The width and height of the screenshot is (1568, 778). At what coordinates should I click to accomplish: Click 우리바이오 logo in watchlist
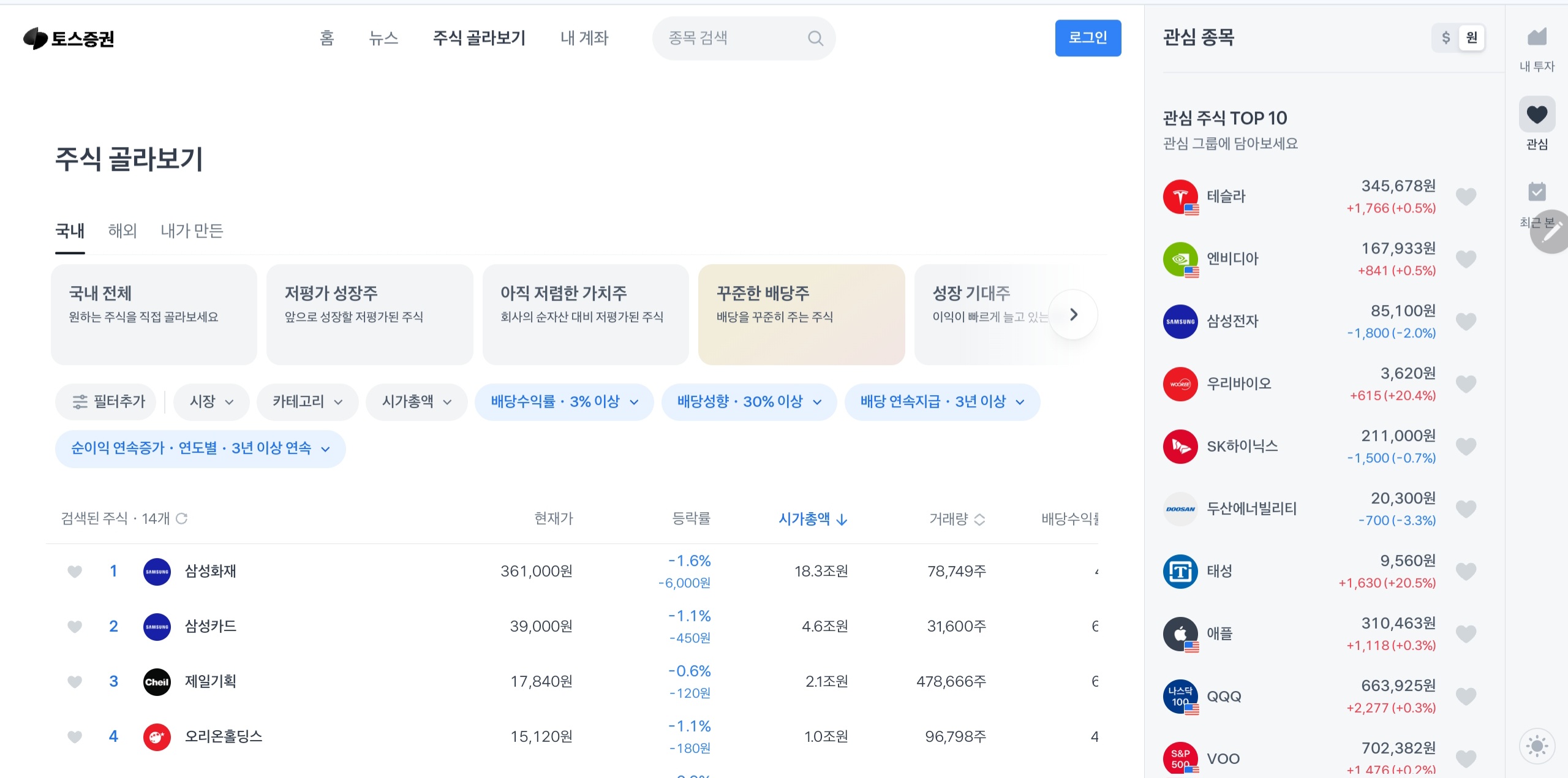point(1180,384)
